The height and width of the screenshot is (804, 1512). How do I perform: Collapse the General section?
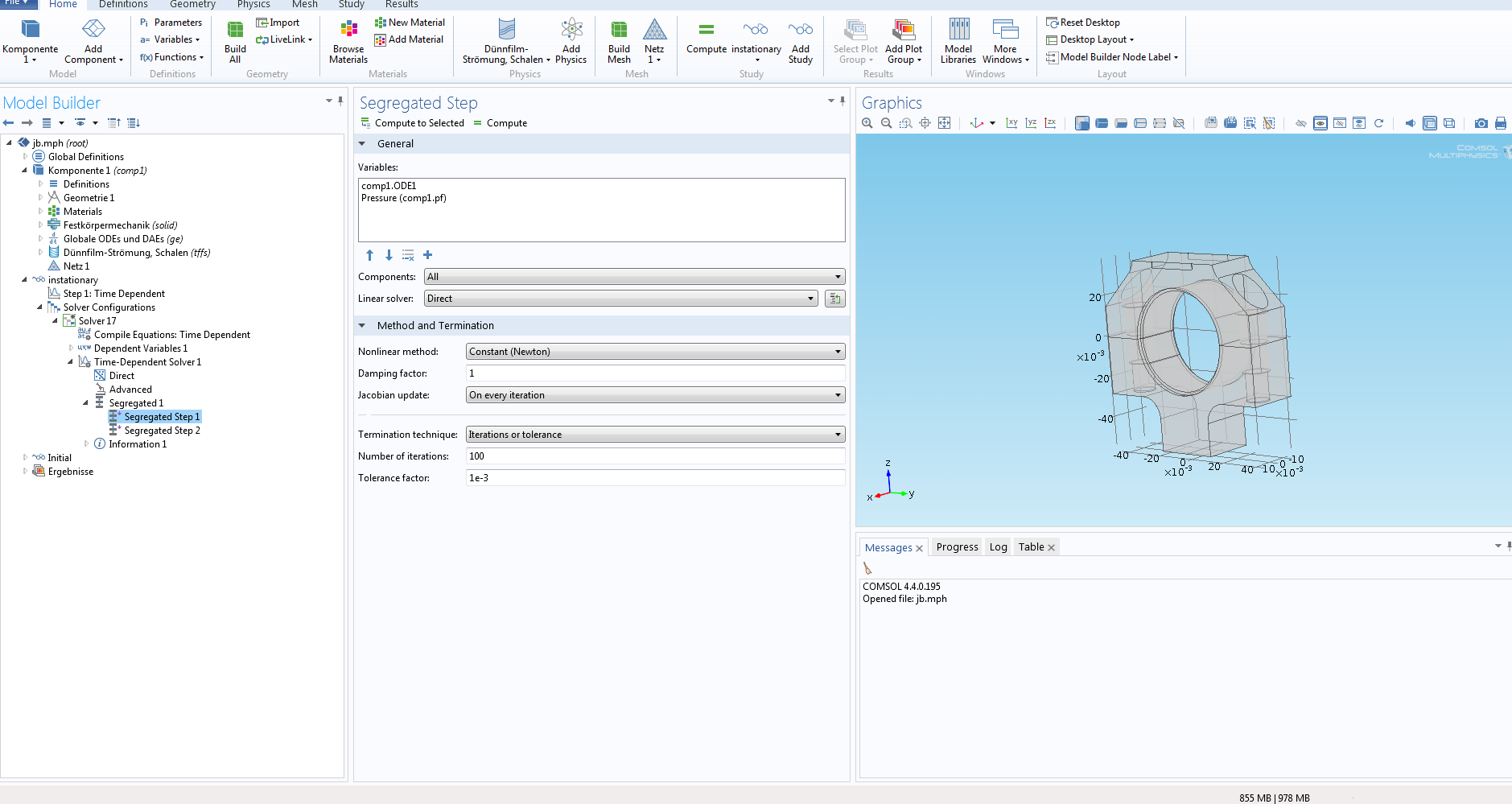(x=362, y=144)
